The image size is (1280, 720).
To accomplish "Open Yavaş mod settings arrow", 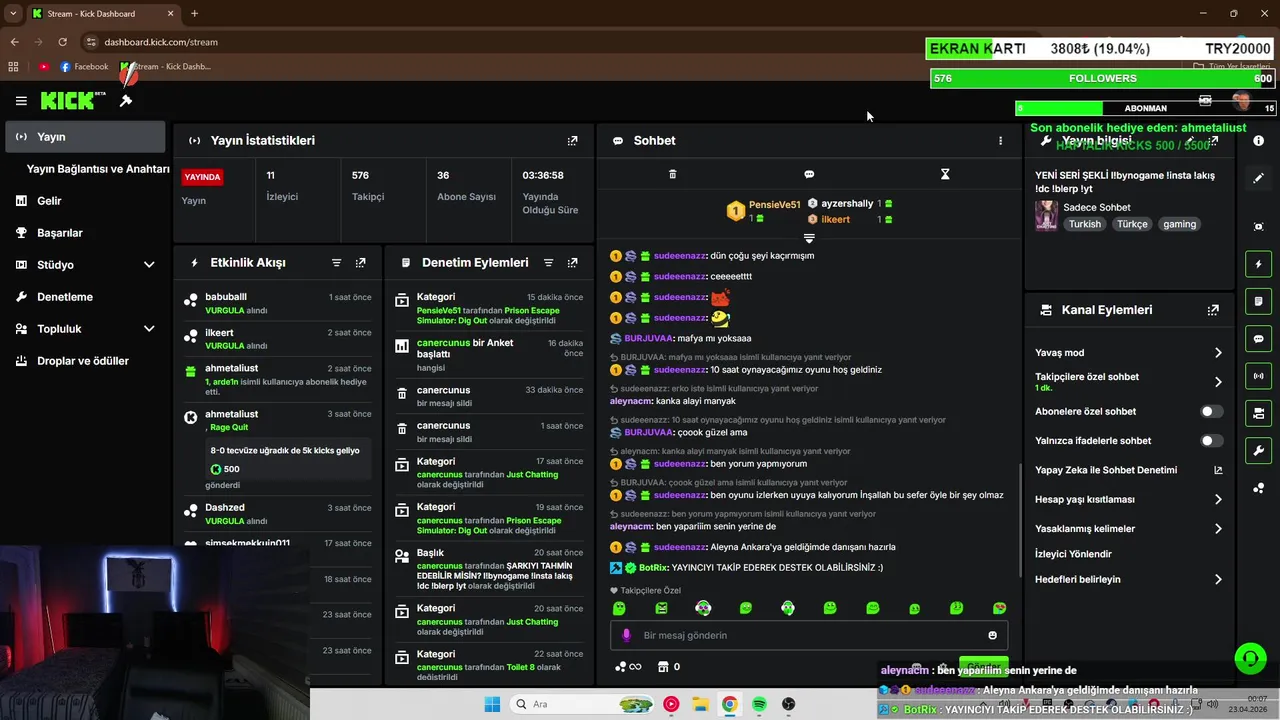I will pos(1218,353).
